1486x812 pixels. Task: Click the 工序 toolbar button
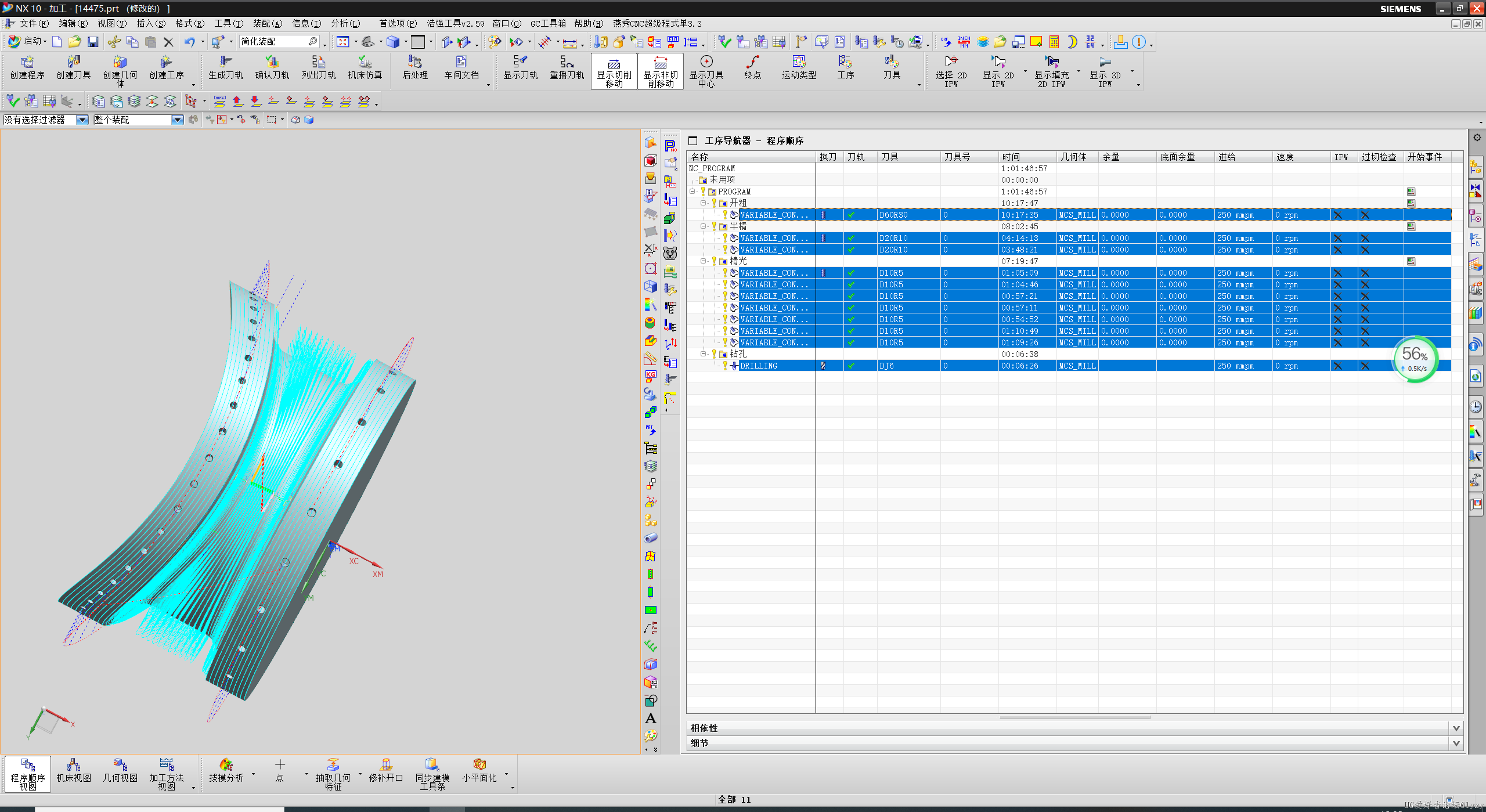point(846,68)
